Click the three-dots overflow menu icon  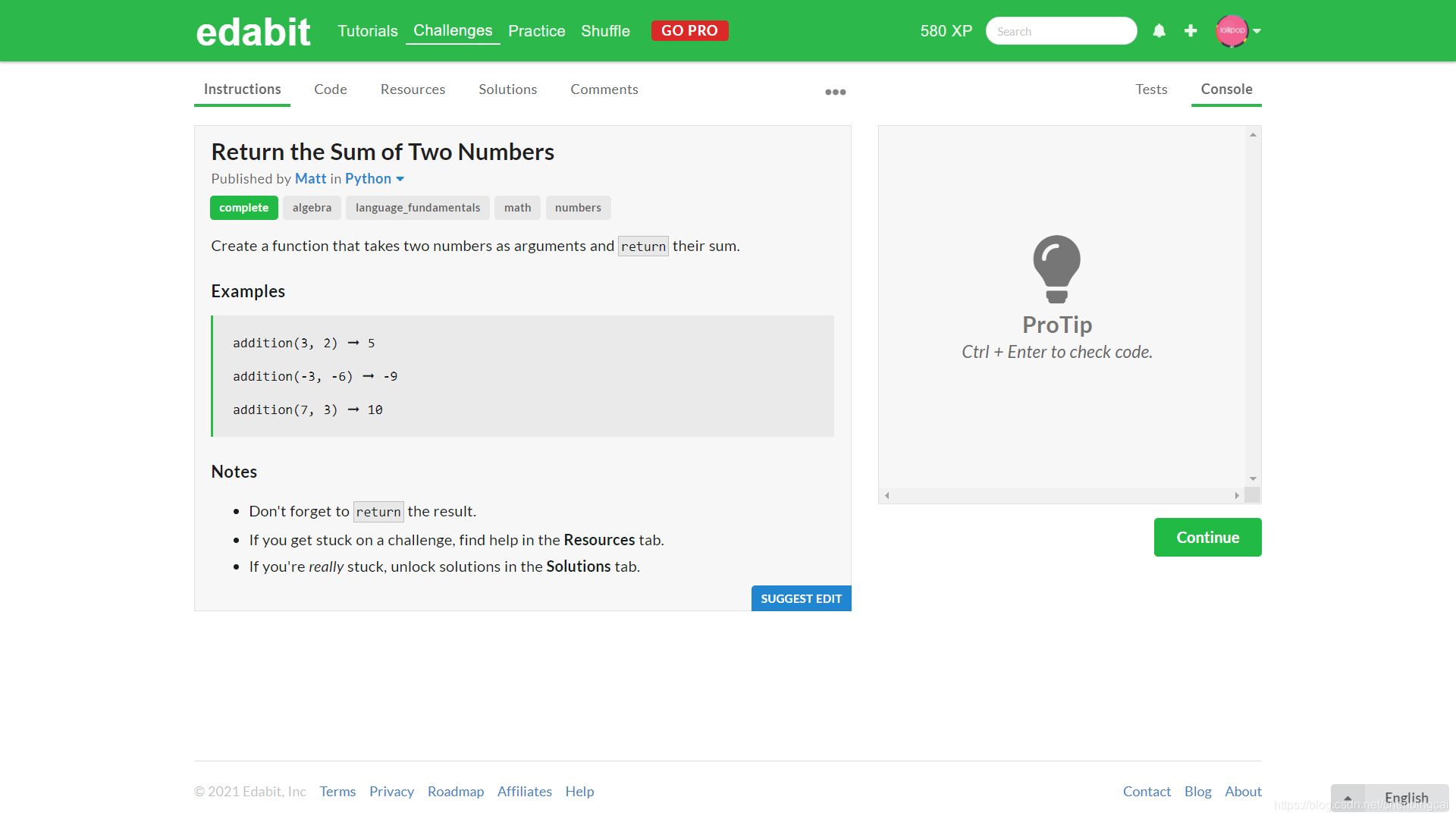pos(835,90)
